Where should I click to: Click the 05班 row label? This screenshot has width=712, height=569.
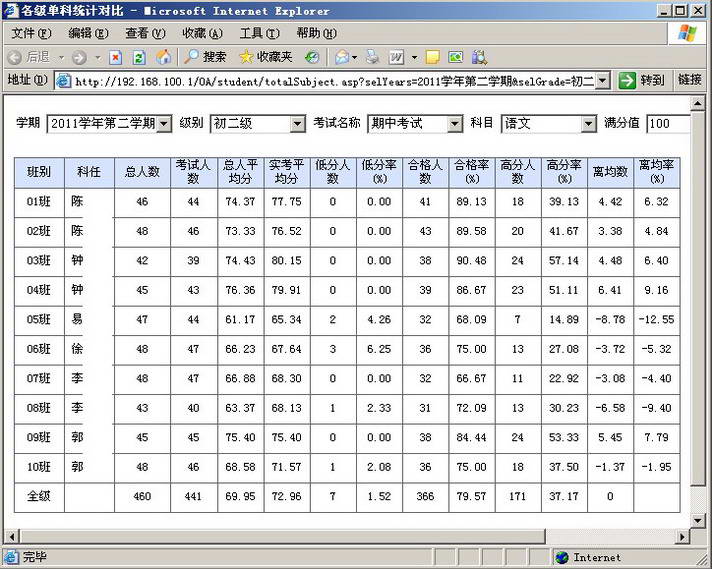[39, 320]
